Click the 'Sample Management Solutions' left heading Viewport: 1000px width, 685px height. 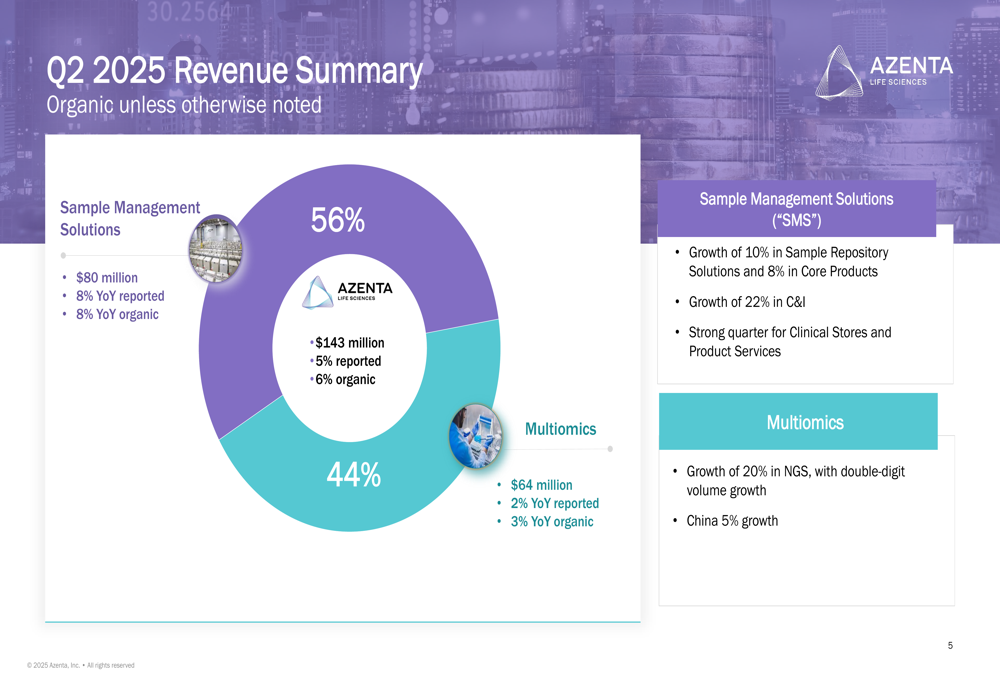coord(130,218)
